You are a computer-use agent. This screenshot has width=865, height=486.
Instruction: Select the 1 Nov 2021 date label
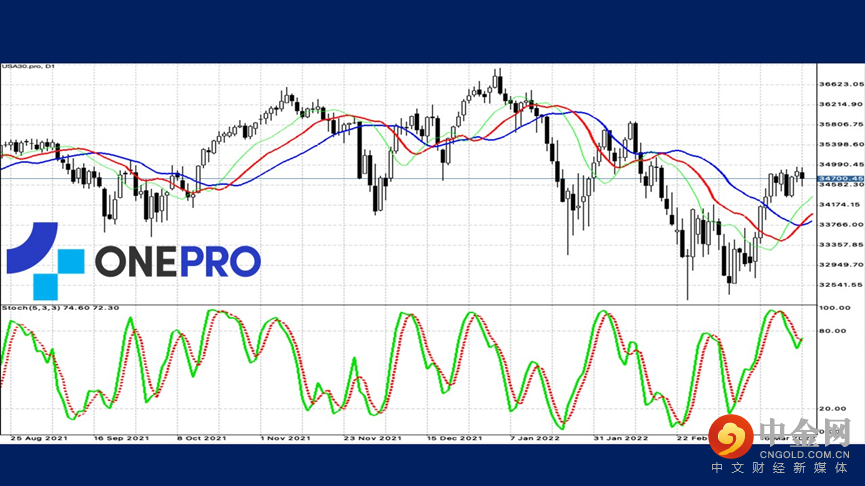coord(285,438)
